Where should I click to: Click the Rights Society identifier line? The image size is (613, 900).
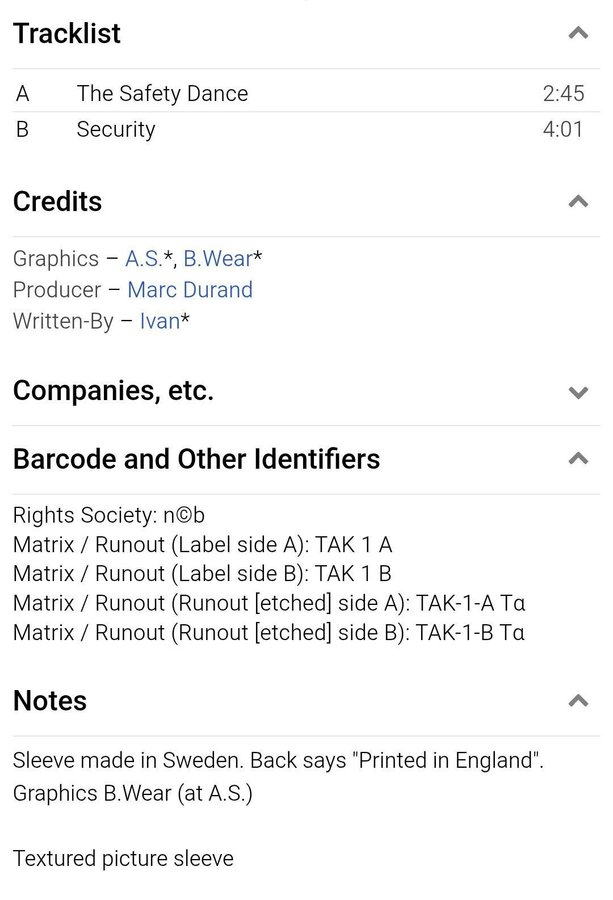(x=109, y=516)
